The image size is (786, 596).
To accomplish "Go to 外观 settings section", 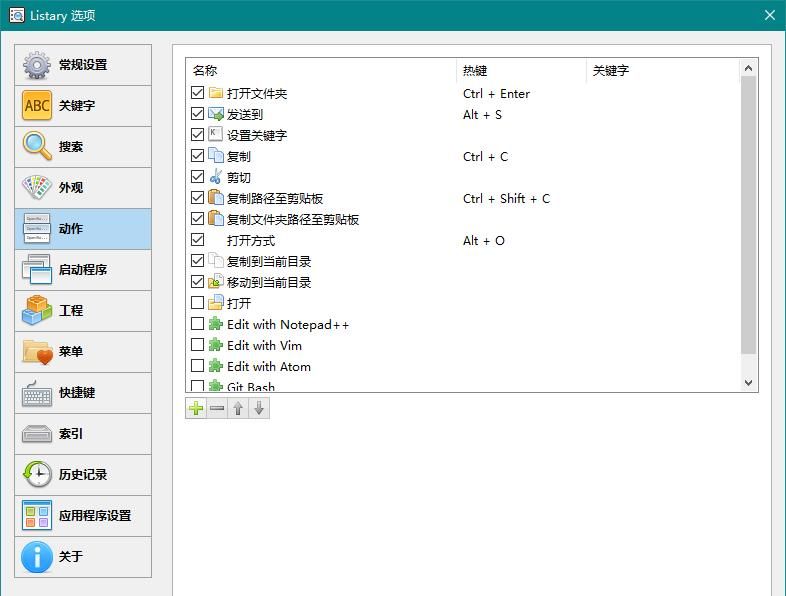I will coord(83,188).
